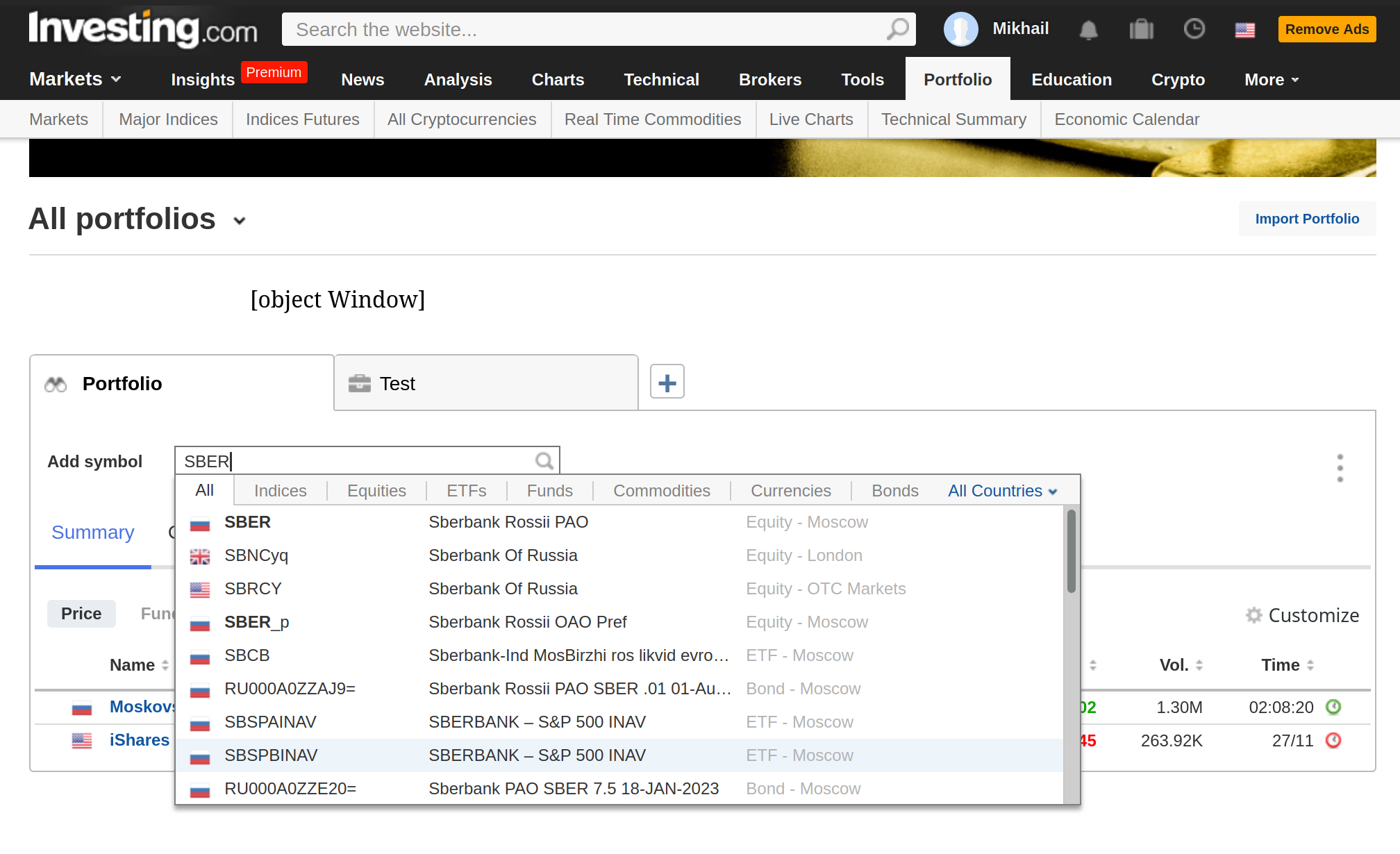Open the Education nav link
Screen dimensions: 1400x854
pyautogui.click(x=1072, y=80)
